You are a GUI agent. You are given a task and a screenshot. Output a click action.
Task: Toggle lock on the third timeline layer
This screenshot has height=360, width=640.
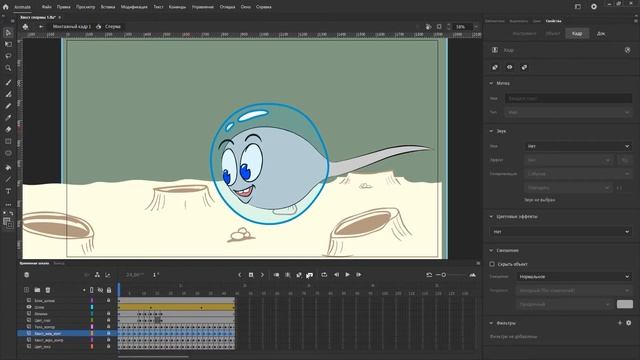109,313
